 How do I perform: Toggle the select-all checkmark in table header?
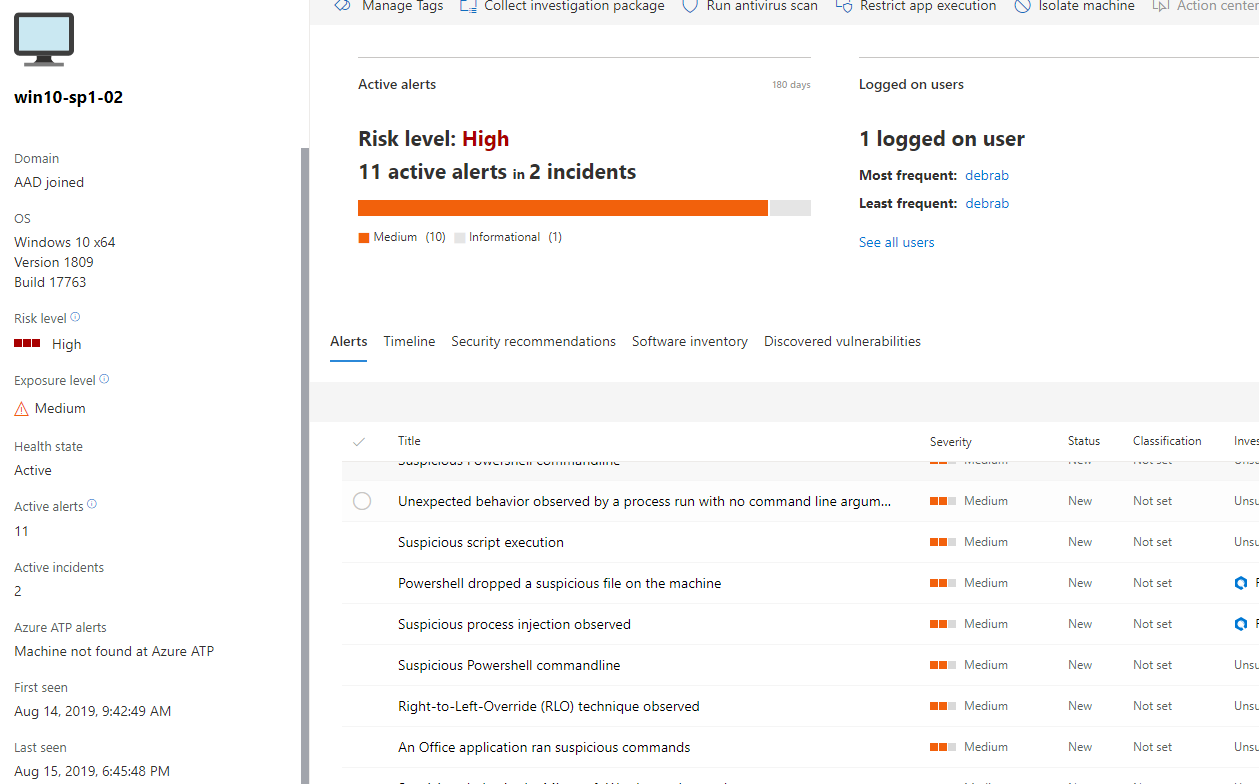click(359, 441)
